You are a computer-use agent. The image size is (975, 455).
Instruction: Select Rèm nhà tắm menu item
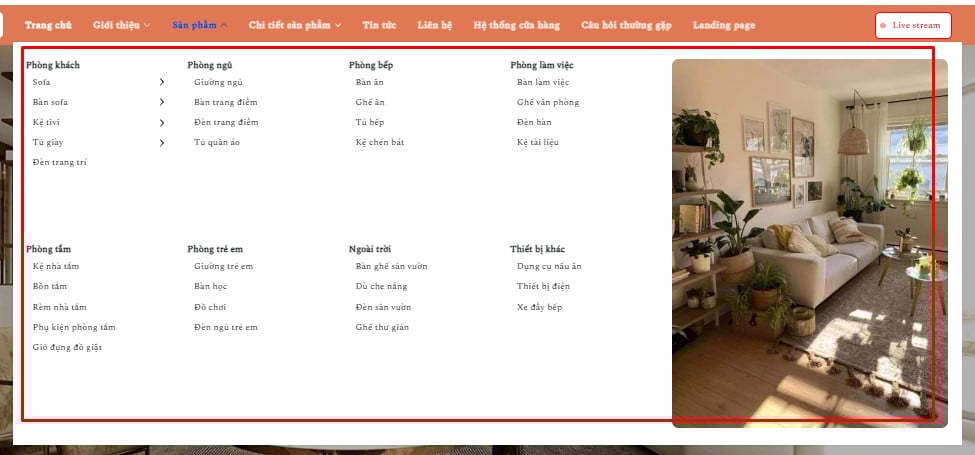click(x=60, y=307)
